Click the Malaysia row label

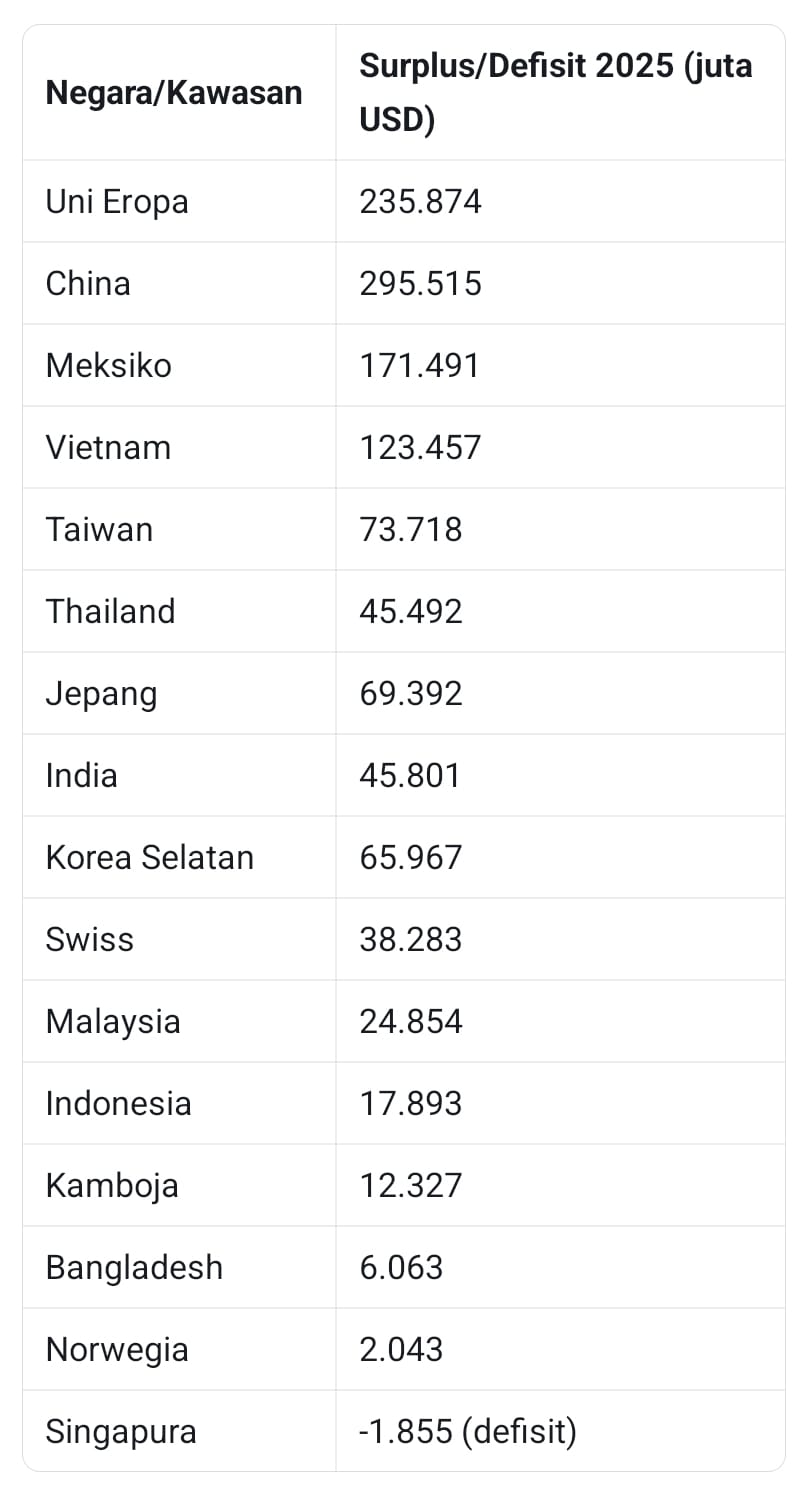point(113,1022)
